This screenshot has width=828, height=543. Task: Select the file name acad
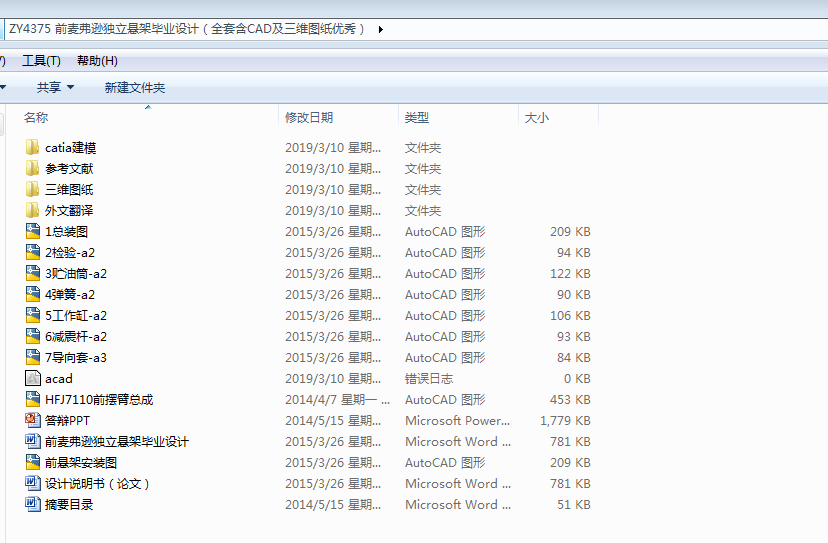point(59,378)
